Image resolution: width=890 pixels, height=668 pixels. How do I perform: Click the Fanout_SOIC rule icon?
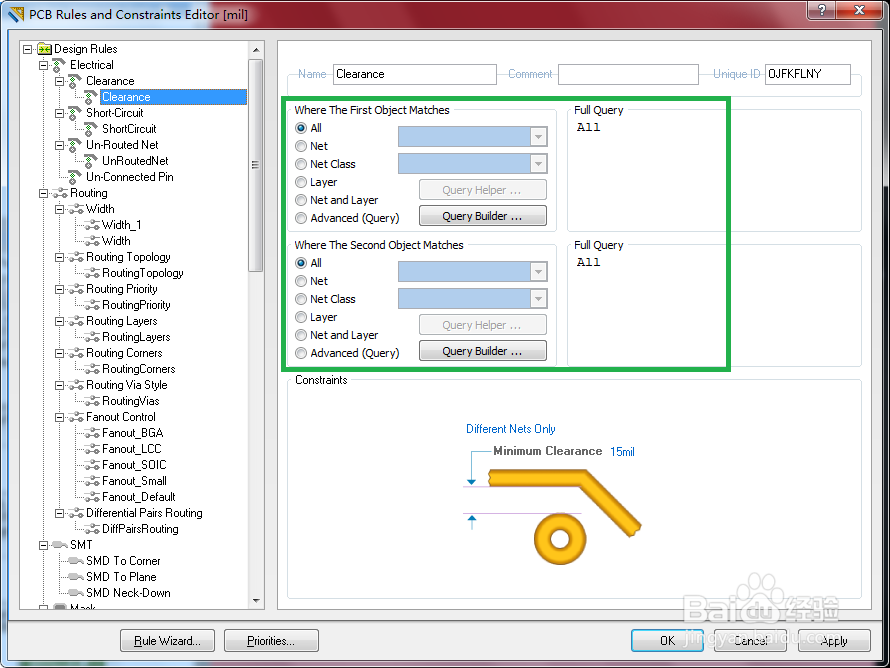pos(92,465)
